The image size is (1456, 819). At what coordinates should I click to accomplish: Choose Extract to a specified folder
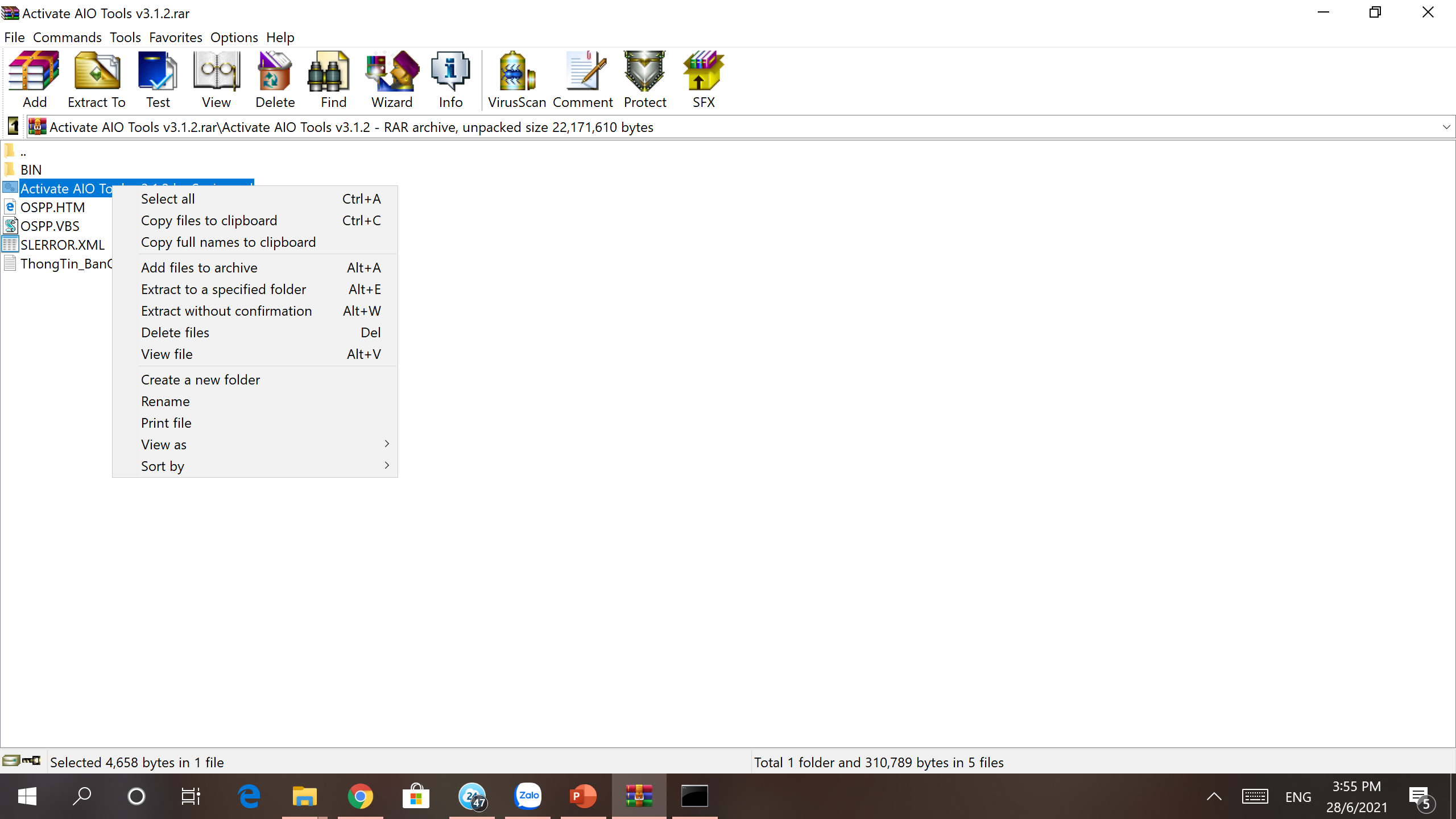(x=255, y=289)
